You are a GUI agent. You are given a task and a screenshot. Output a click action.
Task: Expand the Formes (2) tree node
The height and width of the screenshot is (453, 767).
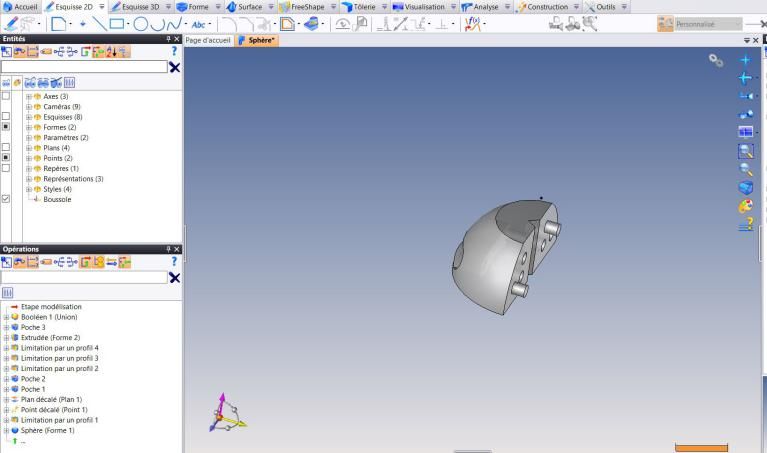[29, 127]
